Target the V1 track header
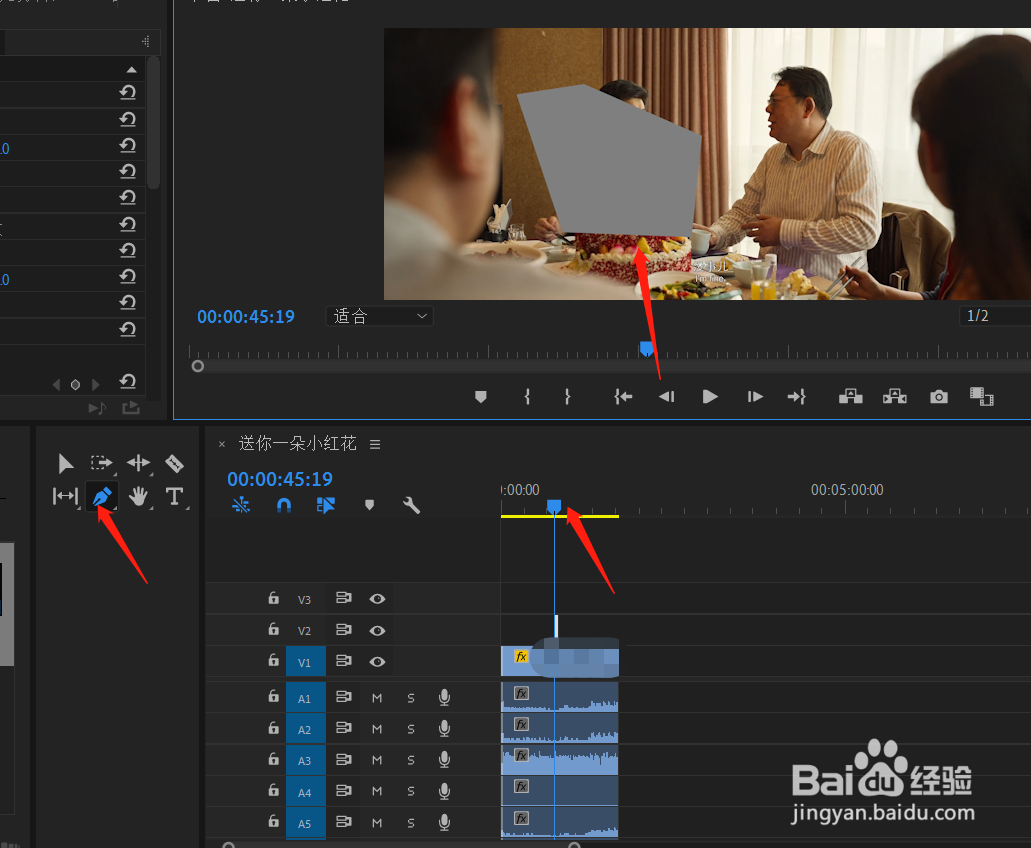Viewport: 1031px width, 848px height. pyautogui.click(x=306, y=661)
